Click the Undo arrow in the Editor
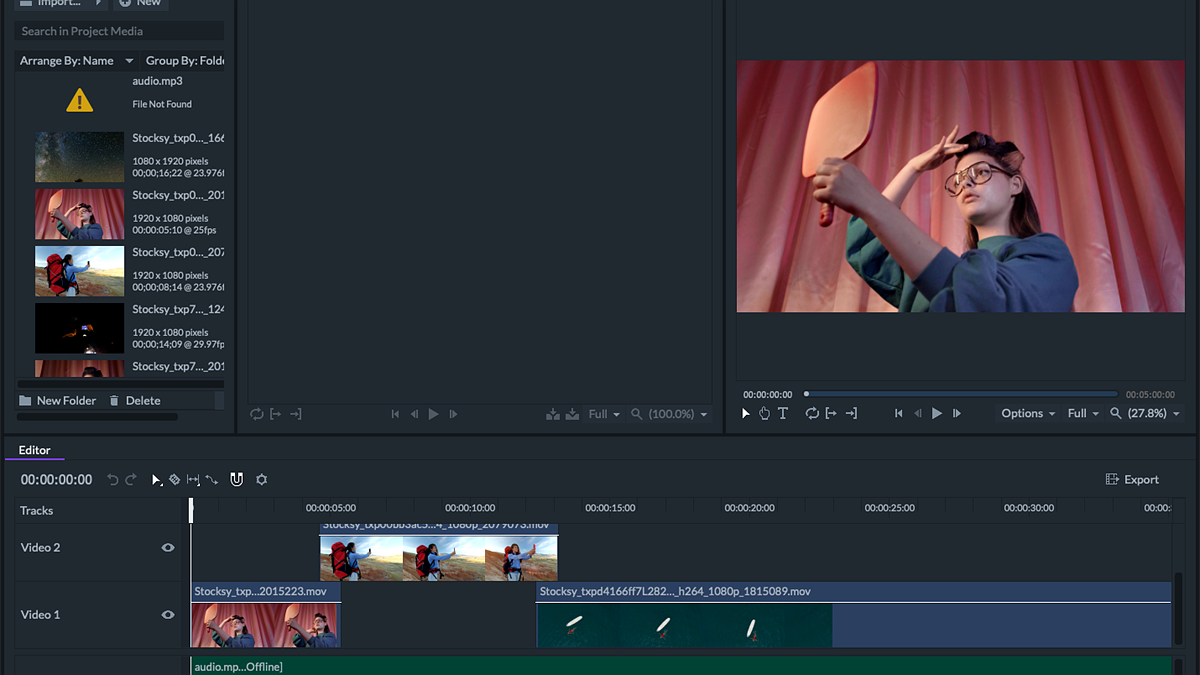The width and height of the screenshot is (1200, 675). (112, 480)
